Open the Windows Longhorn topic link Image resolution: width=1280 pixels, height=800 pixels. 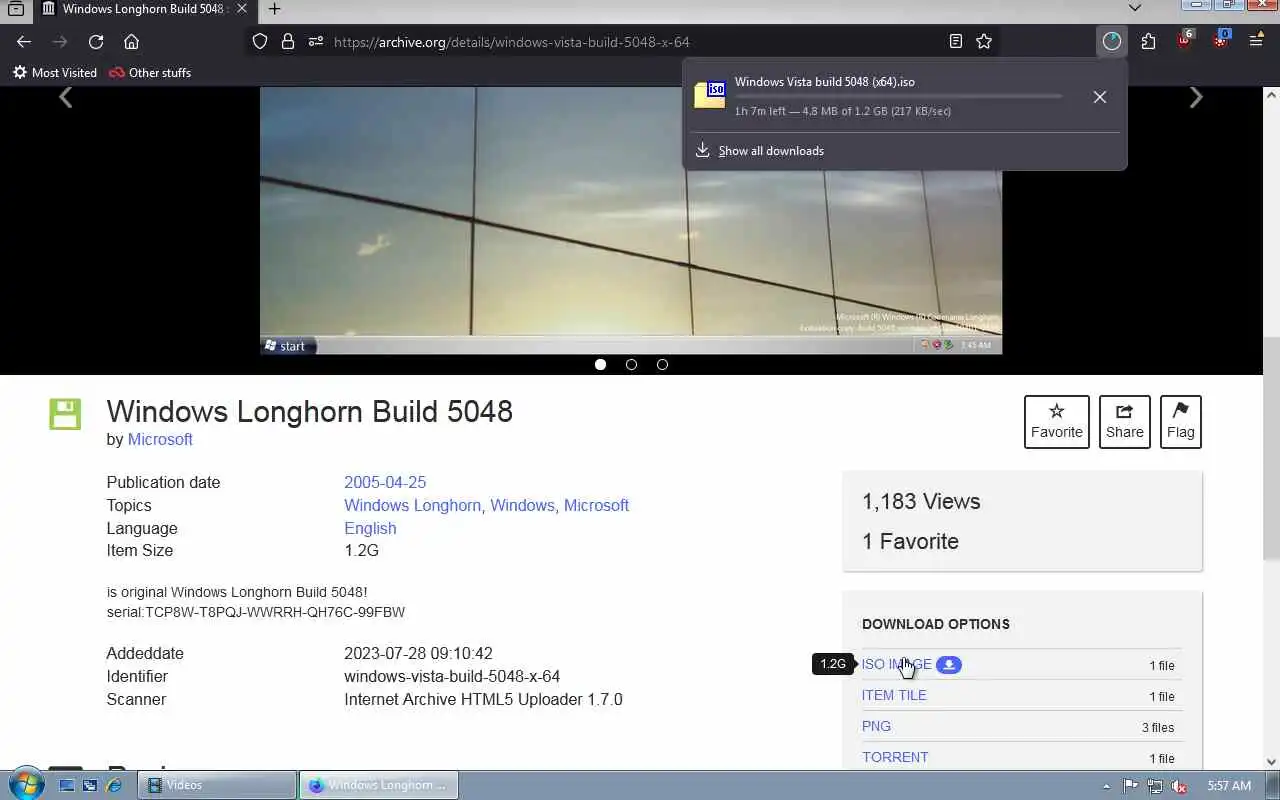[x=412, y=505]
